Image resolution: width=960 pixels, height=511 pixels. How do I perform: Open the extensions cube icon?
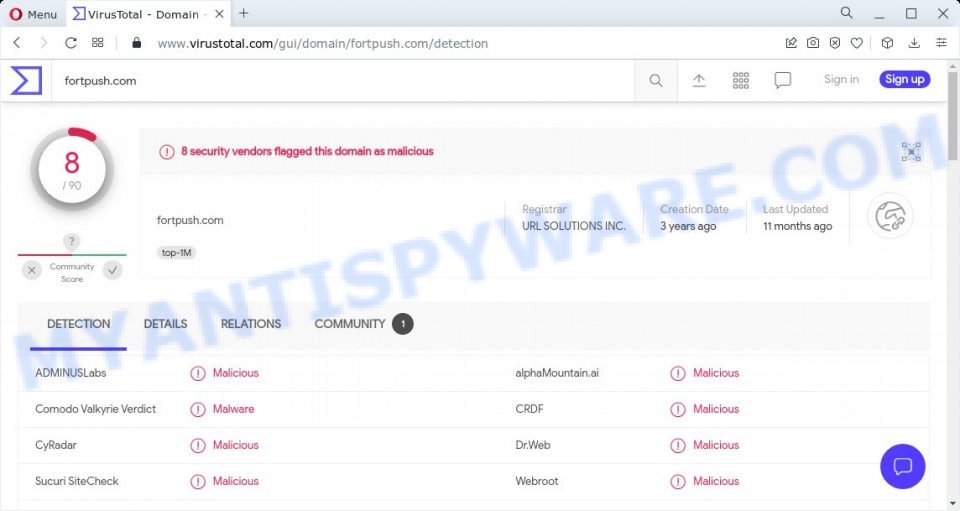click(x=887, y=43)
